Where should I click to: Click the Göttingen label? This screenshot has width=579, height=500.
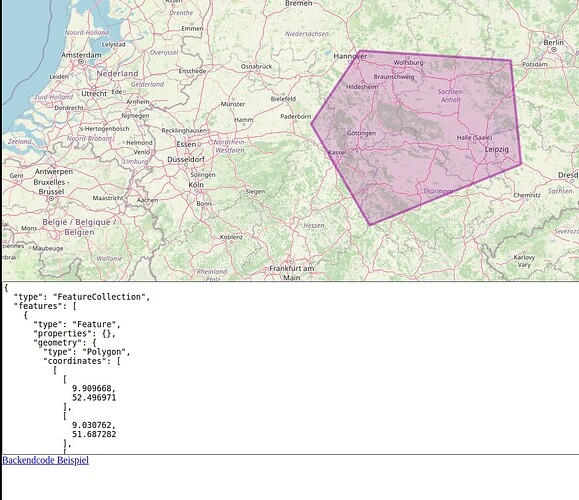click(362, 133)
